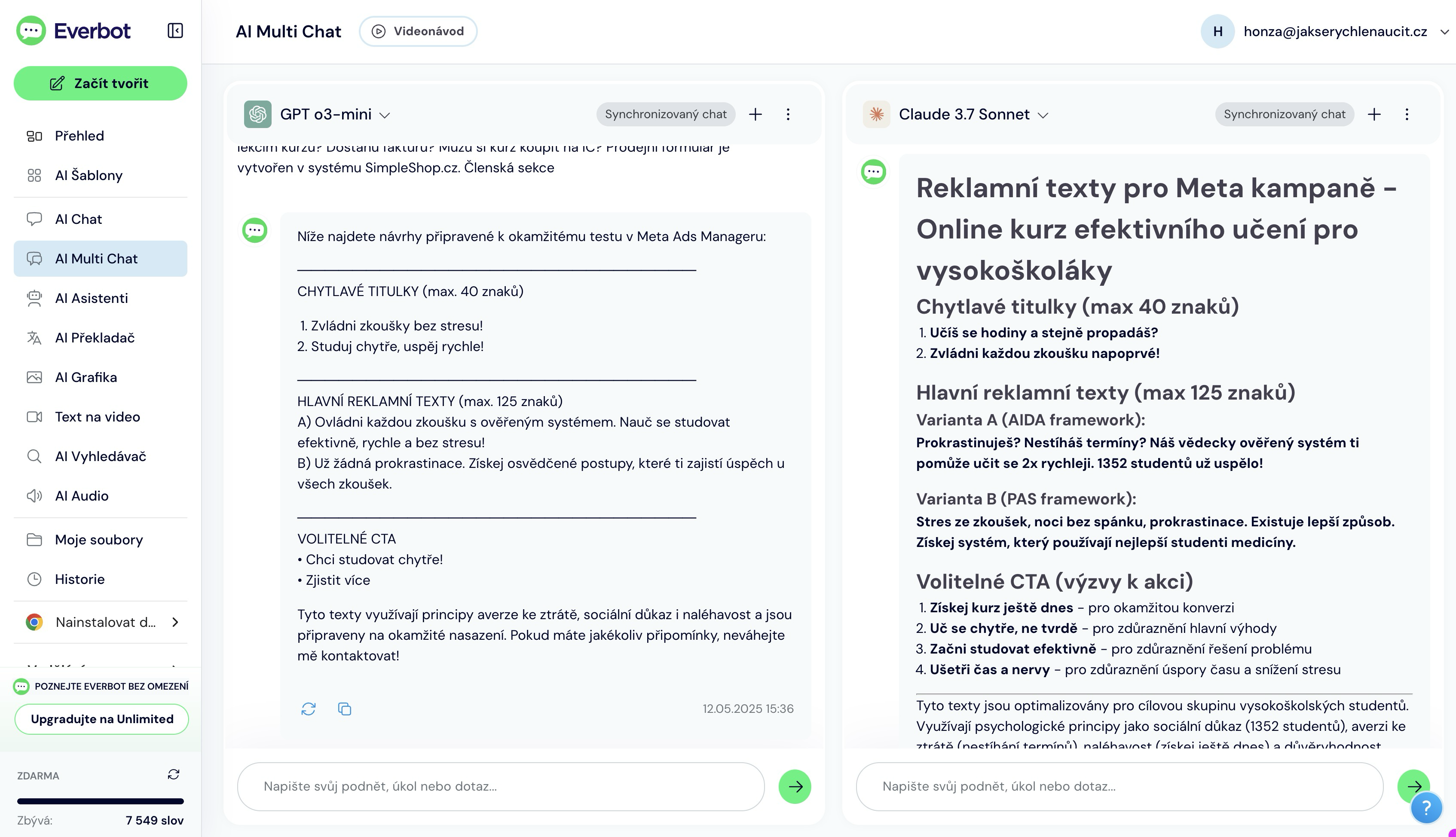Click the Claude model logo icon

(877, 114)
